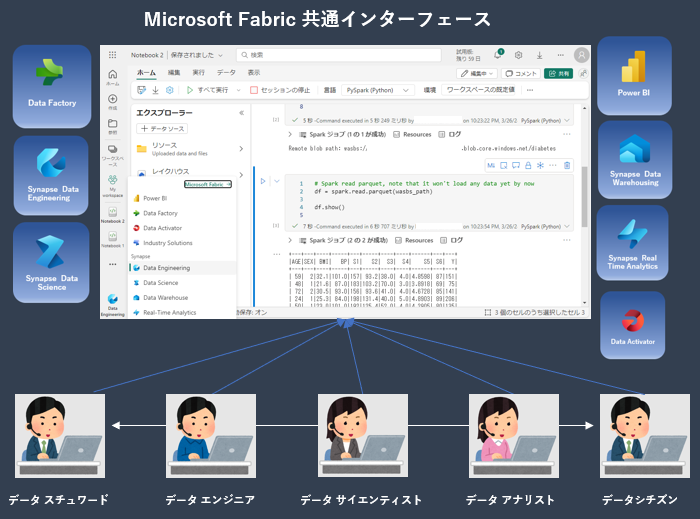Open the app launcher waffle icon
Viewport: 700px width, 519px height.
[112, 55]
